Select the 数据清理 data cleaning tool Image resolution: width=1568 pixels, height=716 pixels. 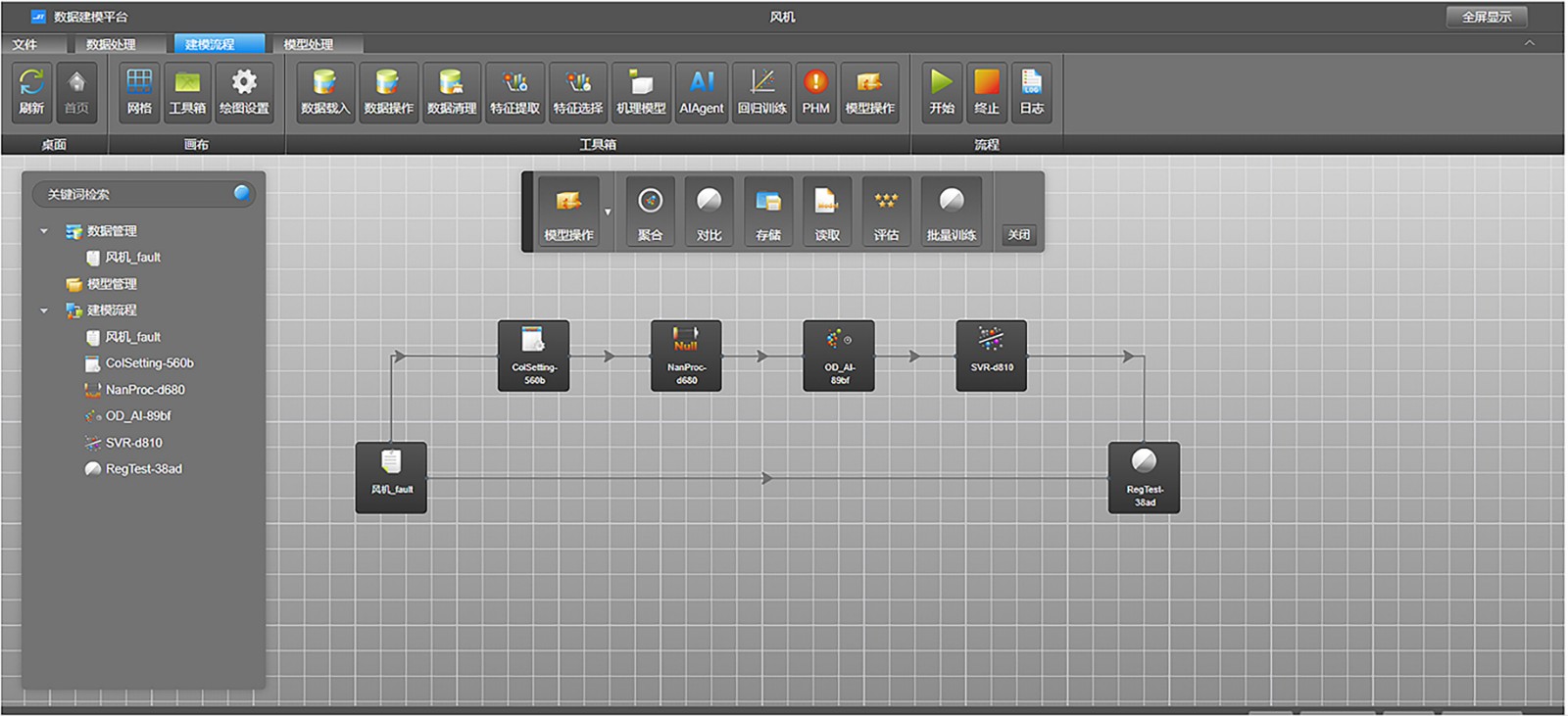click(x=452, y=92)
